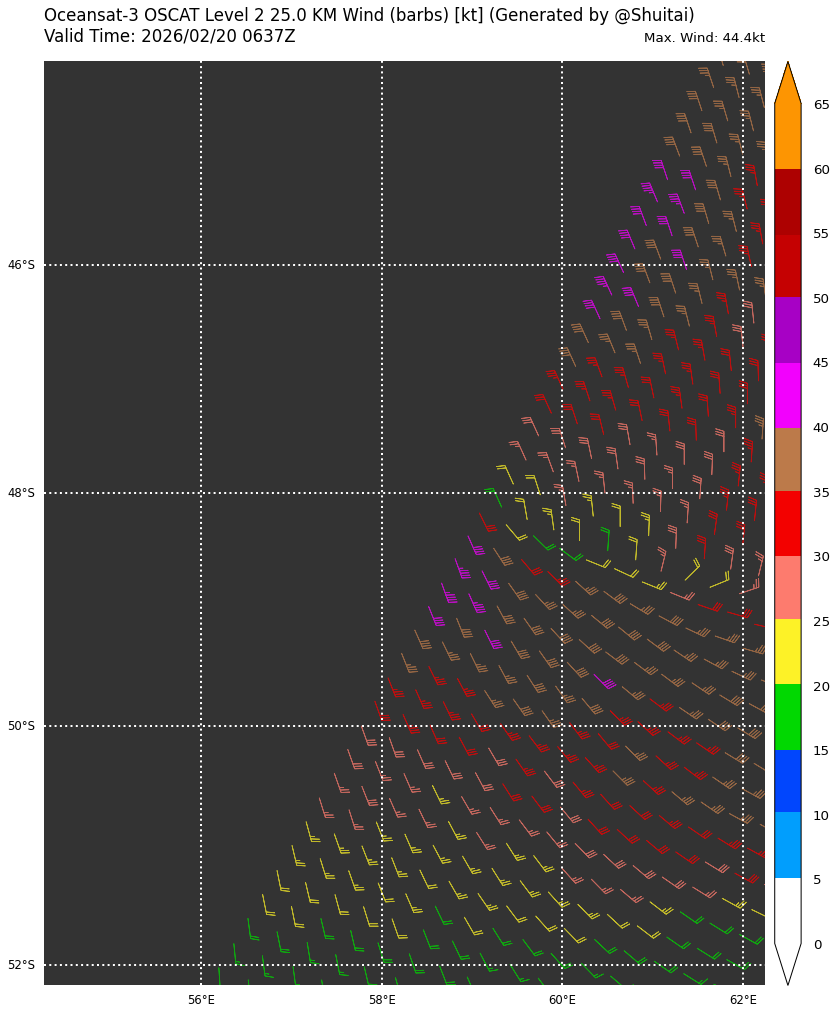Click the light blue 5-10 kt band

pyautogui.click(x=787, y=845)
